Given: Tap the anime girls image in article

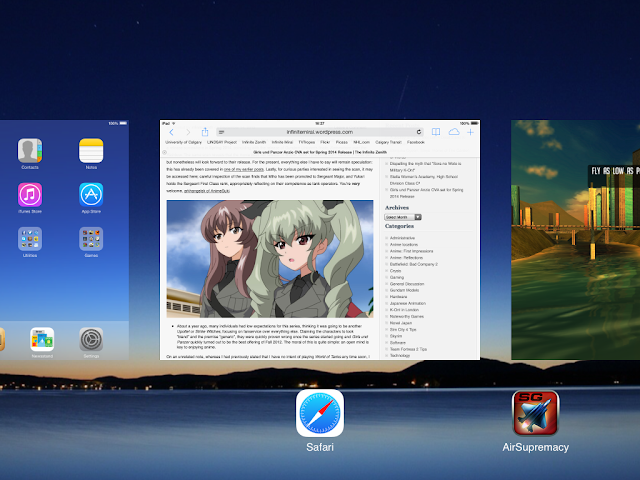Looking at the screenshot, I should [270, 259].
